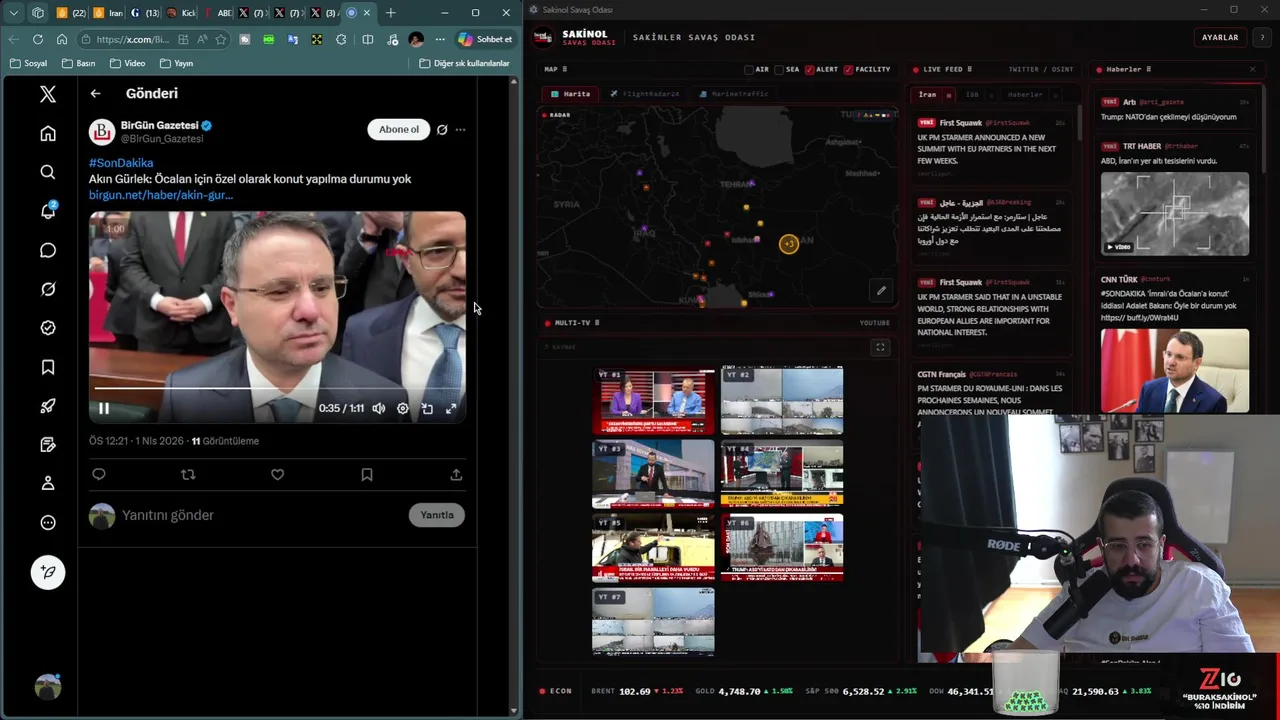The image size is (1280, 720).
Task: Open the birgun.net article link
Action: click(x=161, y=195)
